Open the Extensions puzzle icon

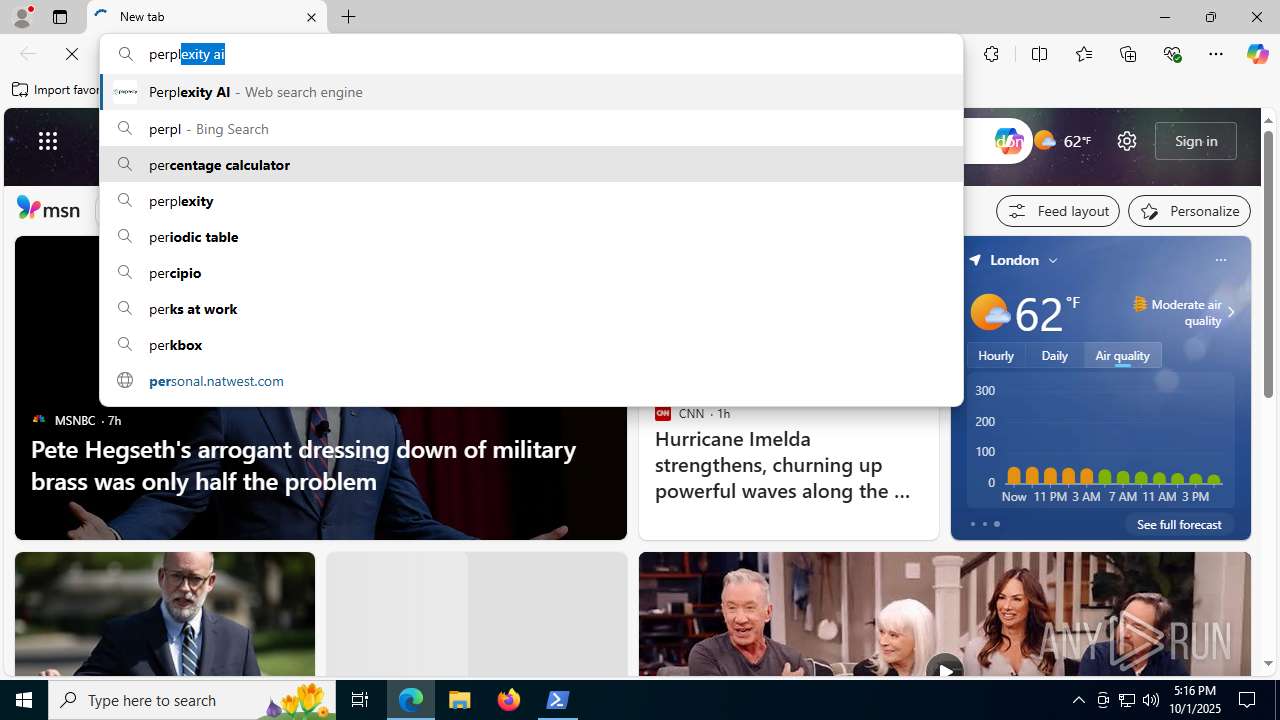click(x=991, y=54)
